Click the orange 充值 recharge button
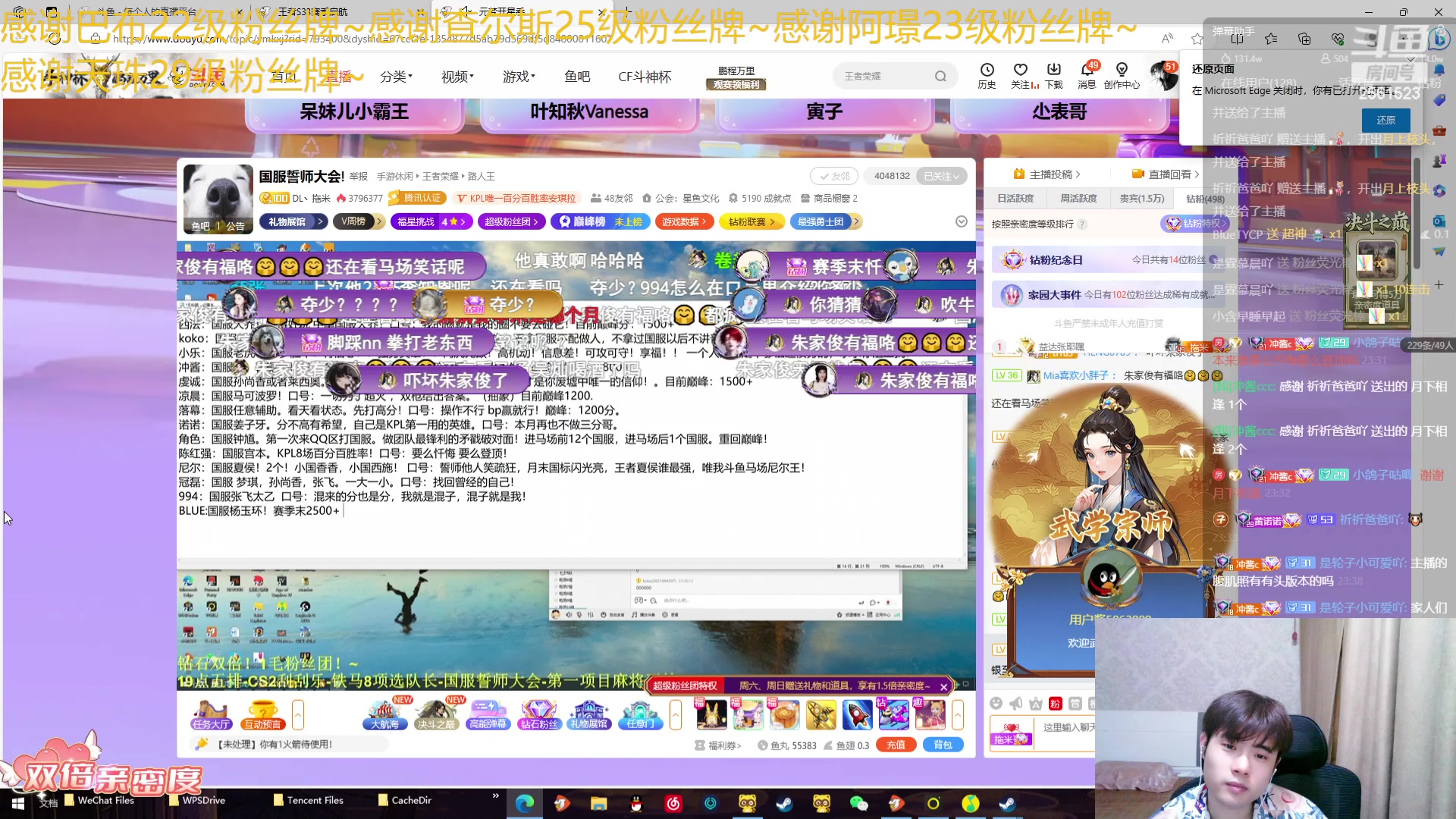The width and height of the screenshot is (1456, 819). coord(896,745)
